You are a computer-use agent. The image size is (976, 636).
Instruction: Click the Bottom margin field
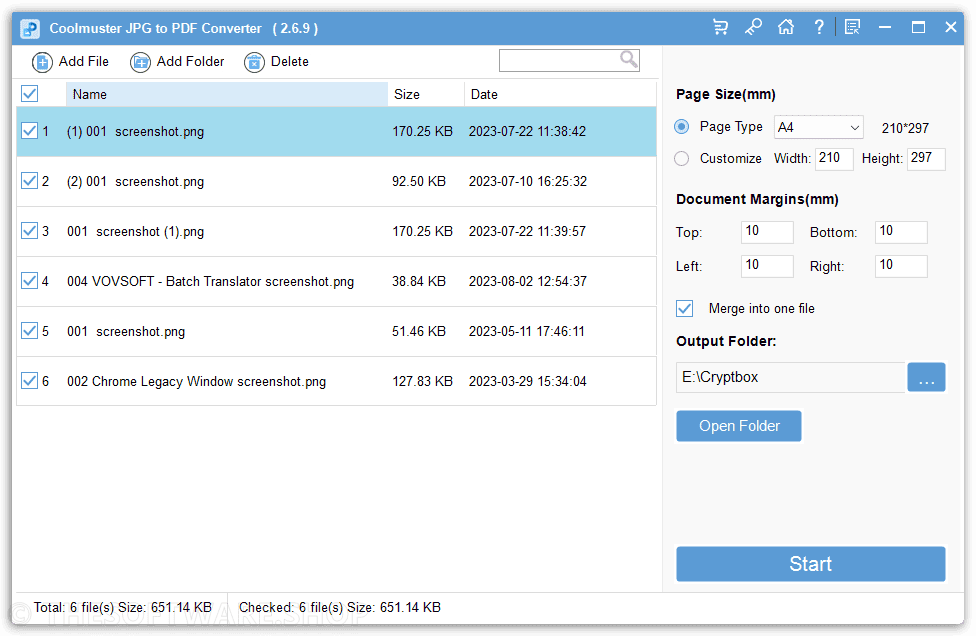tap(901, 232)
